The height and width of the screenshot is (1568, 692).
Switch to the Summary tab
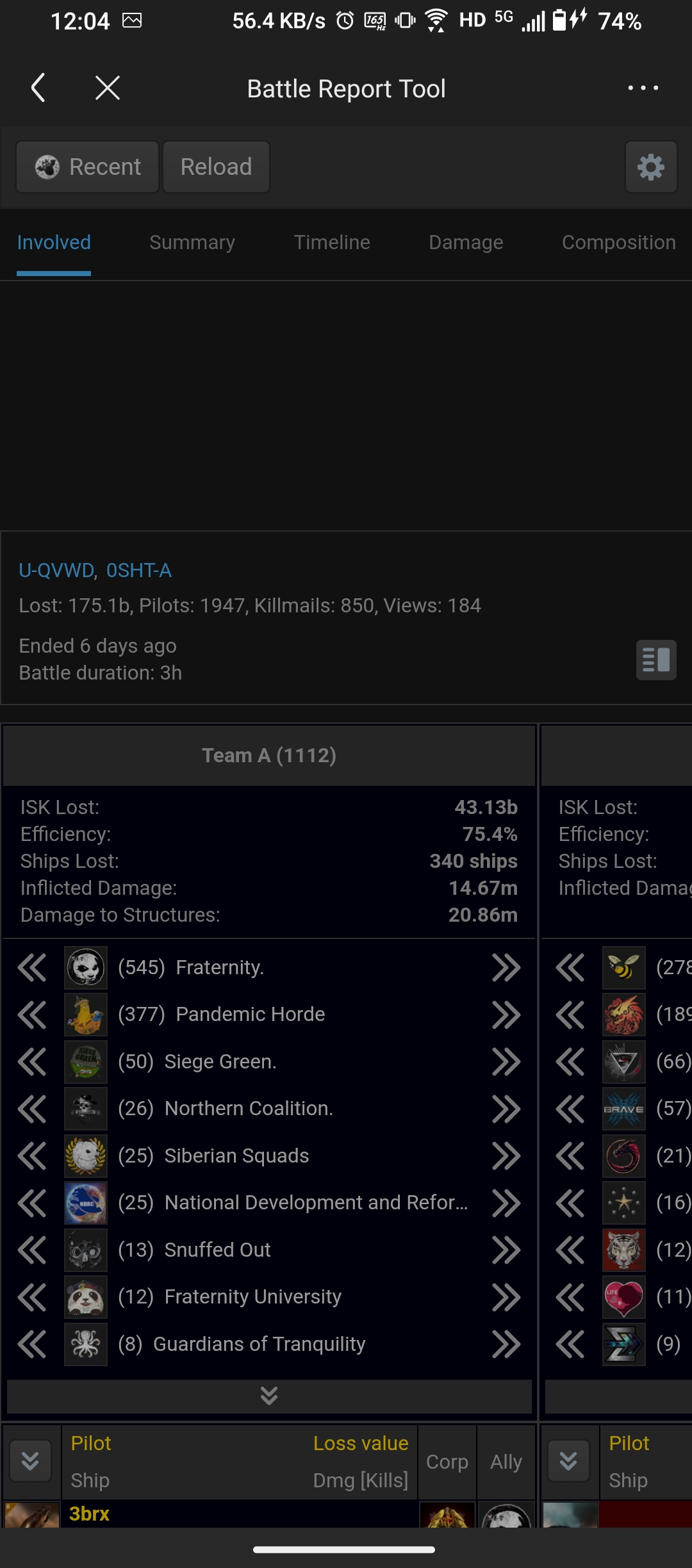point(192,243)
